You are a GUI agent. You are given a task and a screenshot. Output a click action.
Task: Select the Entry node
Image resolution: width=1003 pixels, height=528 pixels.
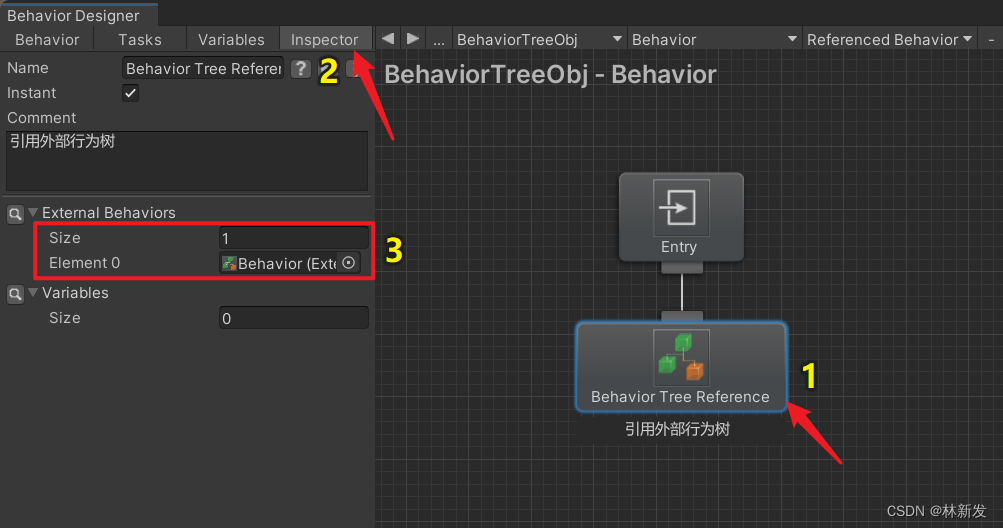681,217
